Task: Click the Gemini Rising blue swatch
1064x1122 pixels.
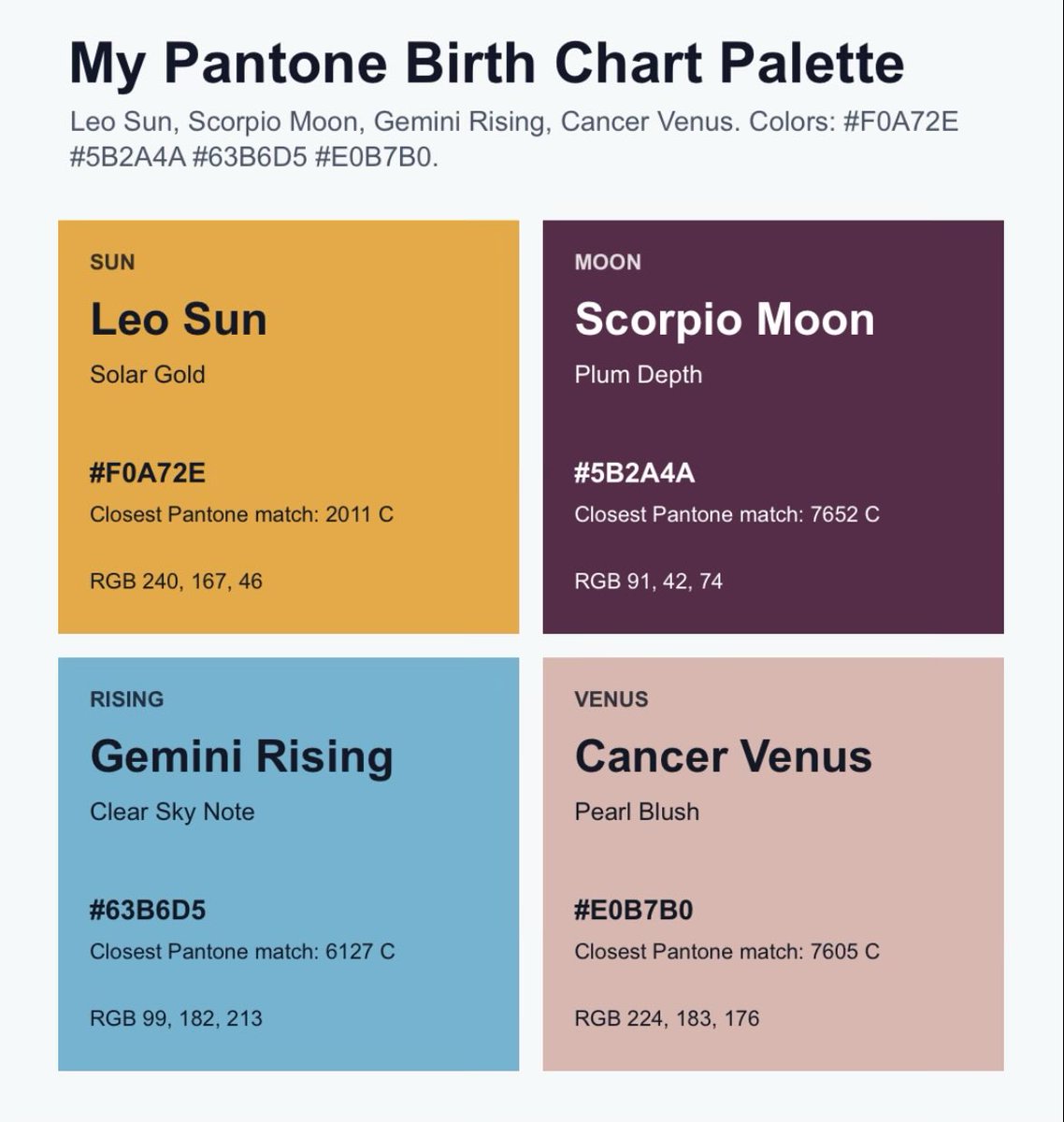Action: (288, 864)
